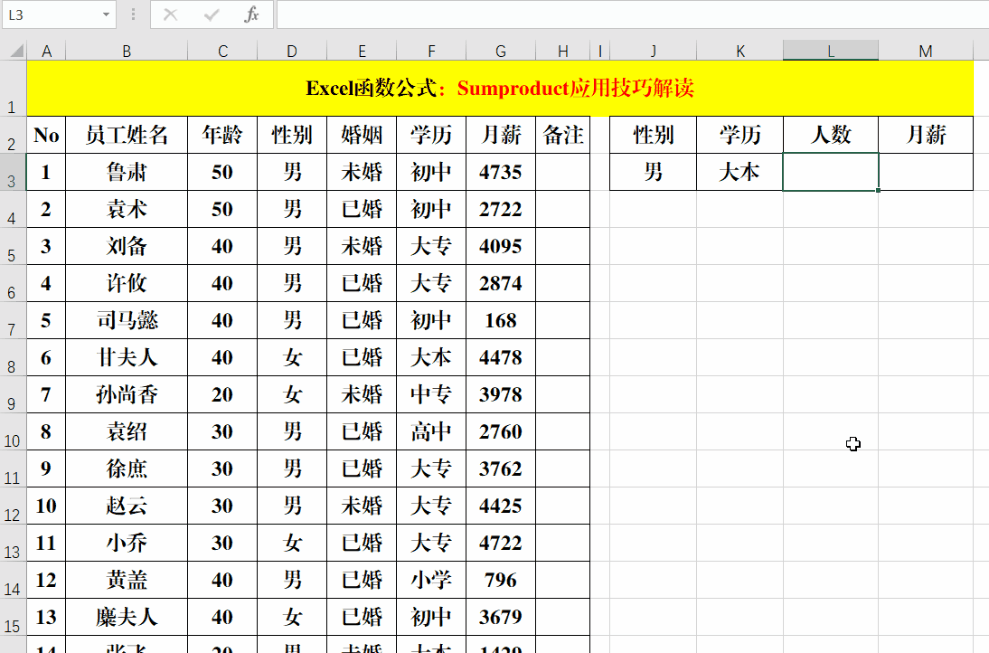Click the yellow Sumproduct title cell
Screen dimensions: 989x653
click(x=500, y=88)
